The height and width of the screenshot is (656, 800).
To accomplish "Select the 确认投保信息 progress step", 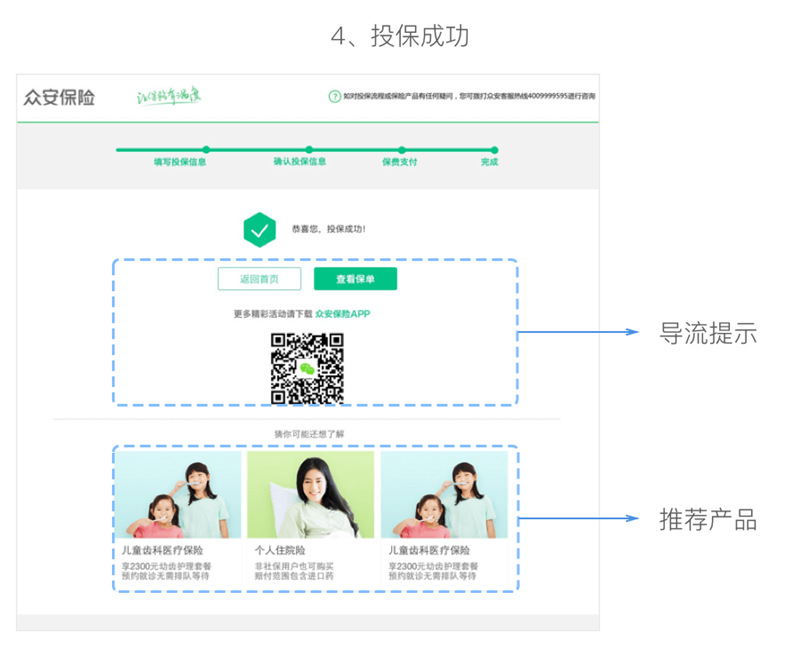I will pyautogui.click(x=300, y=161).
